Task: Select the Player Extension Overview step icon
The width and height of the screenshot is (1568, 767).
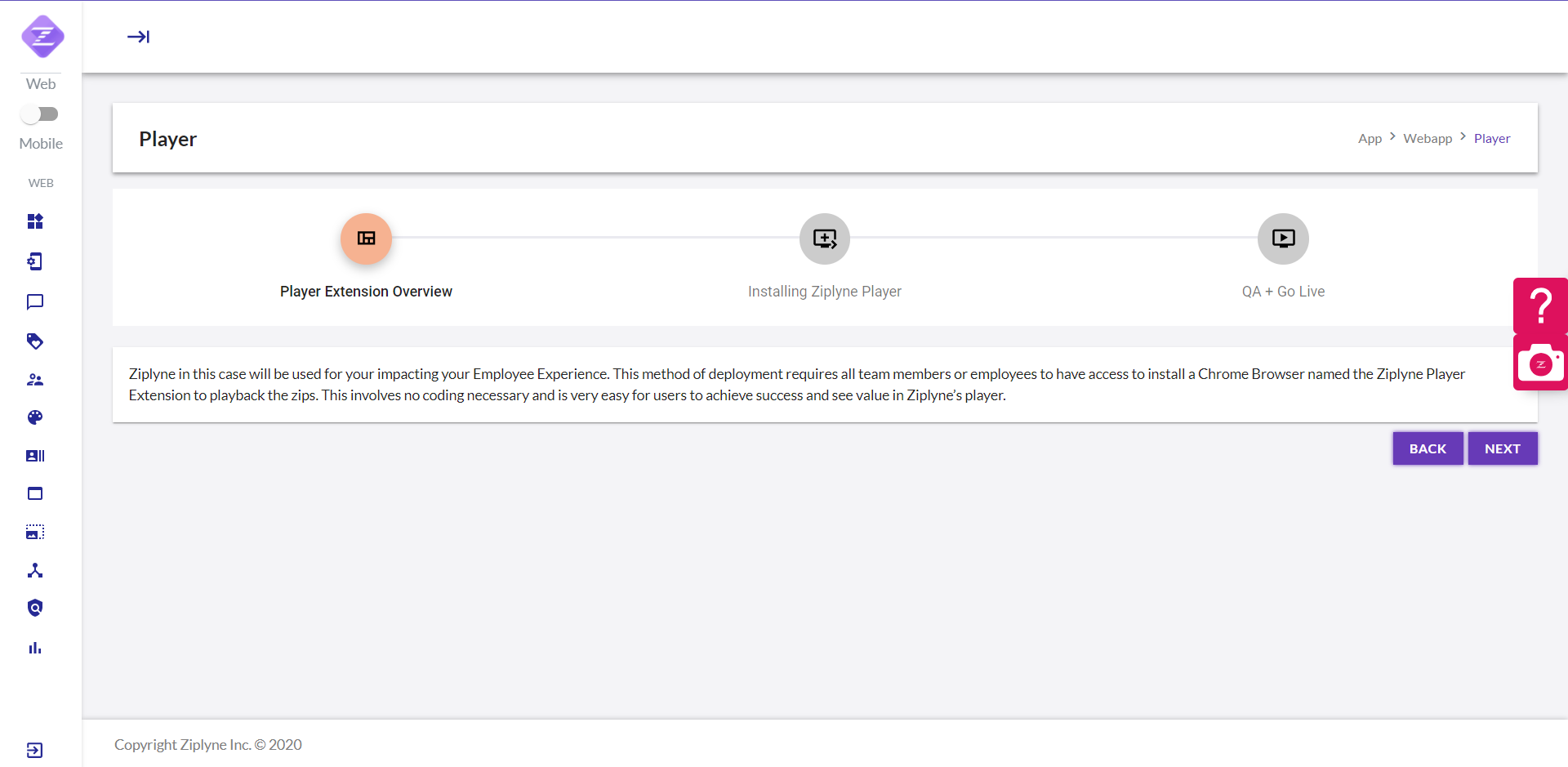Action: click(366, 239)
